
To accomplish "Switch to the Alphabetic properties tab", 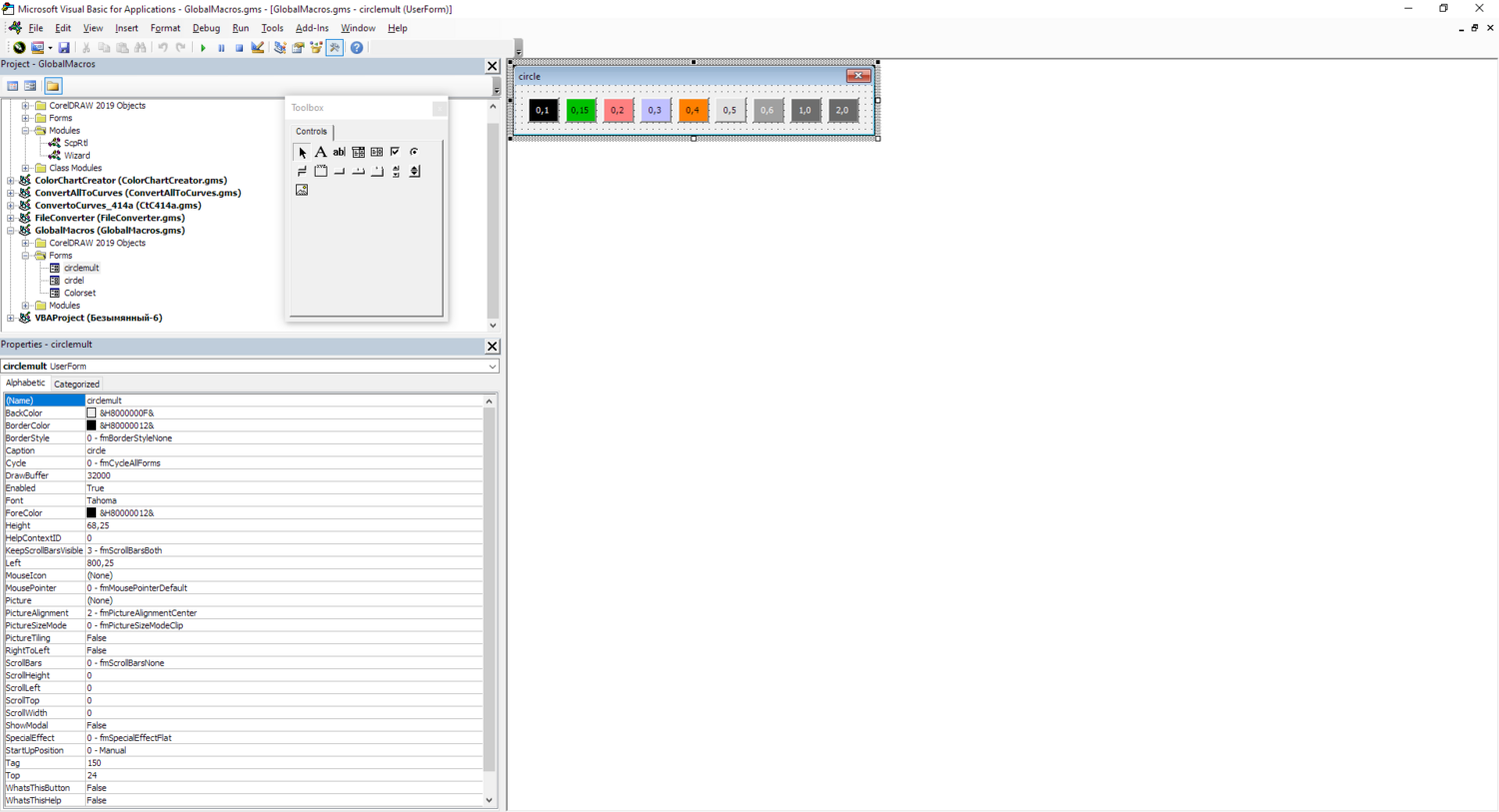I will [25, 383].
